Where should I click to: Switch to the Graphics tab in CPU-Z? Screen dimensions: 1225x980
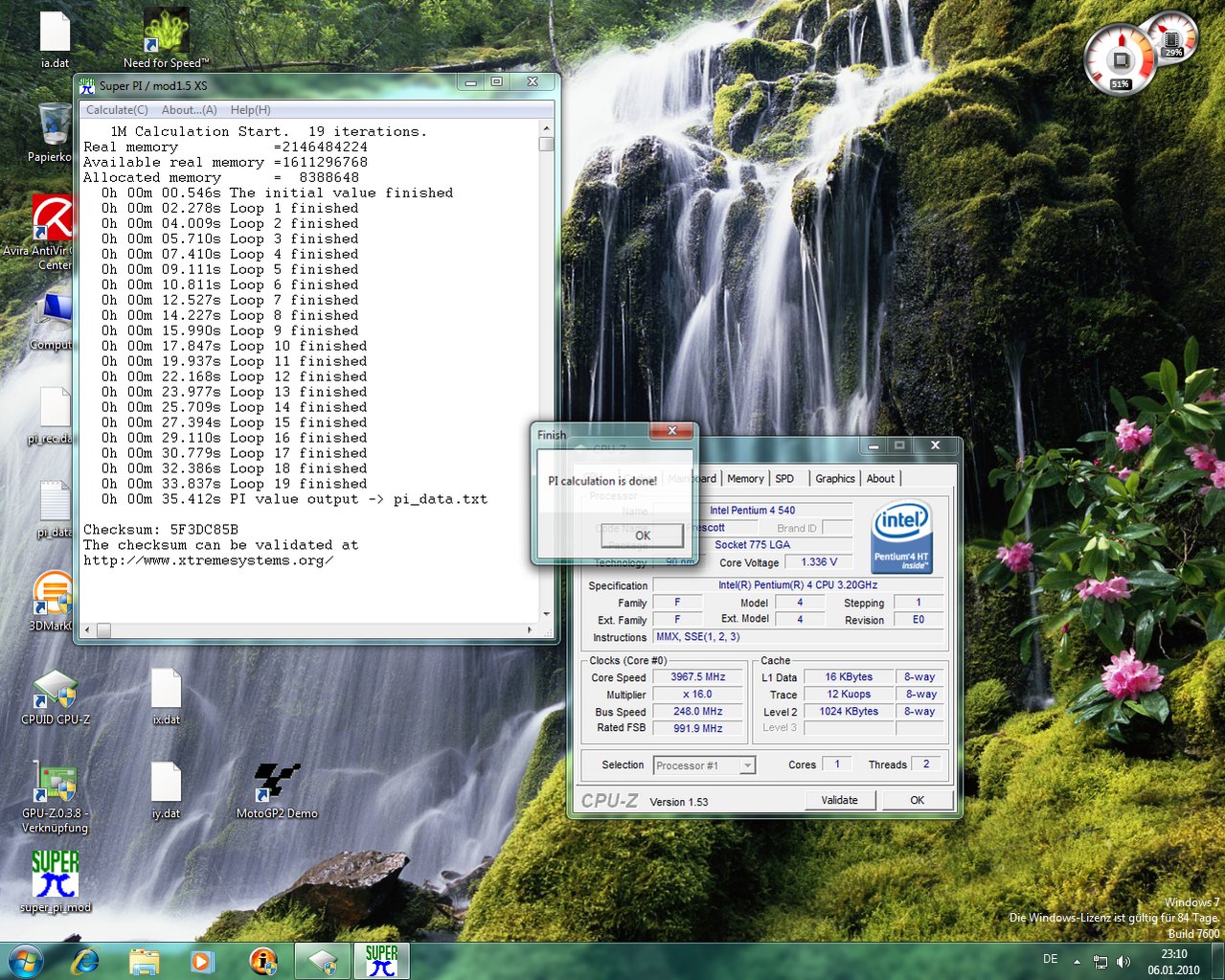pyautogui.click(x=834, y=479)
